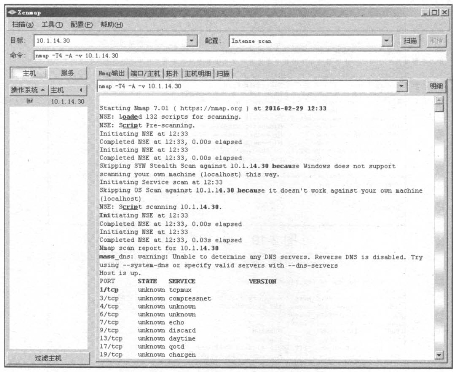Toggle the 服务 services view button
The width and height of the screenshot is (453, 372).
tap(68, 73)
